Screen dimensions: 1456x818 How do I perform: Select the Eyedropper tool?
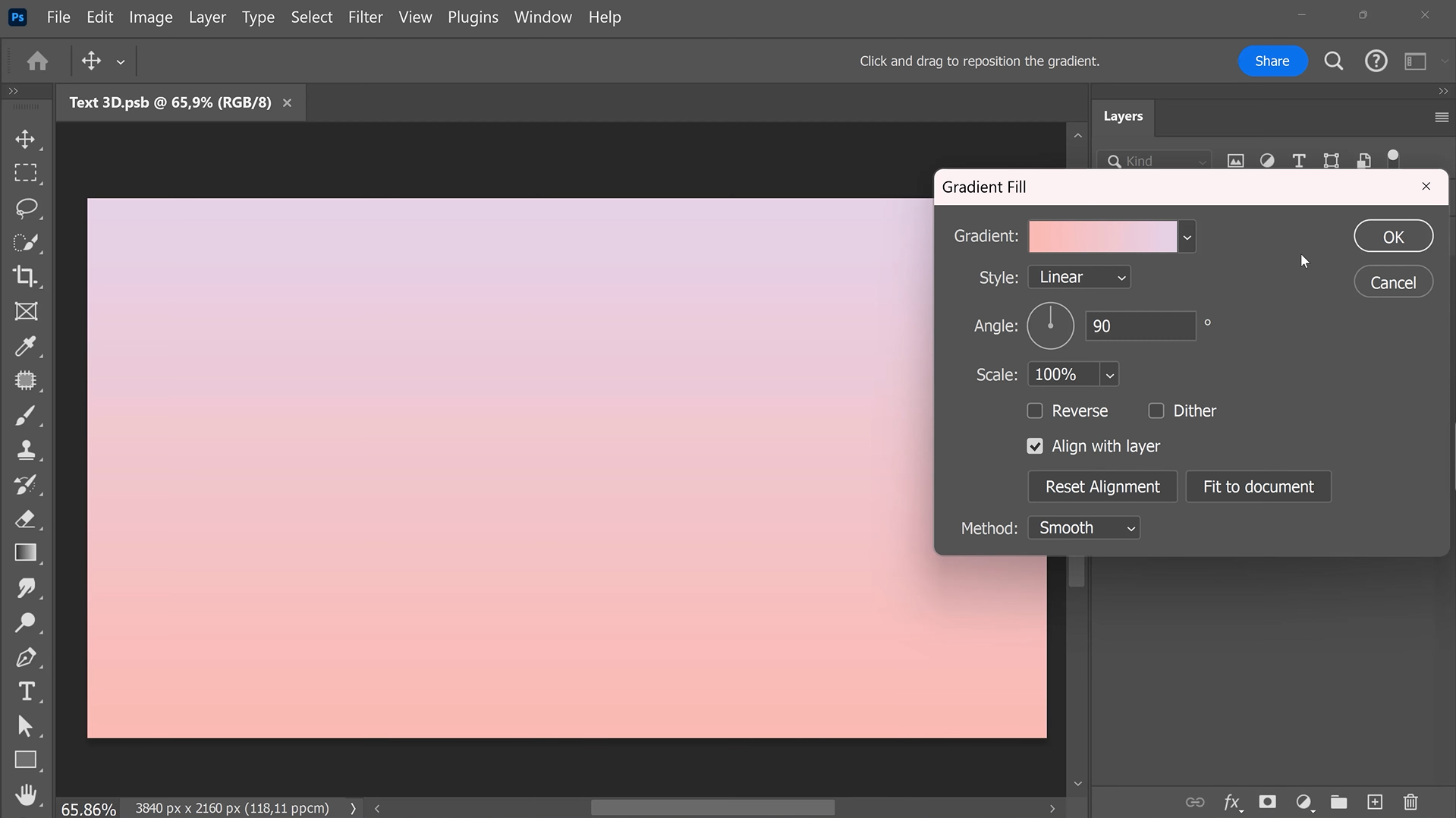click(26, 346)
